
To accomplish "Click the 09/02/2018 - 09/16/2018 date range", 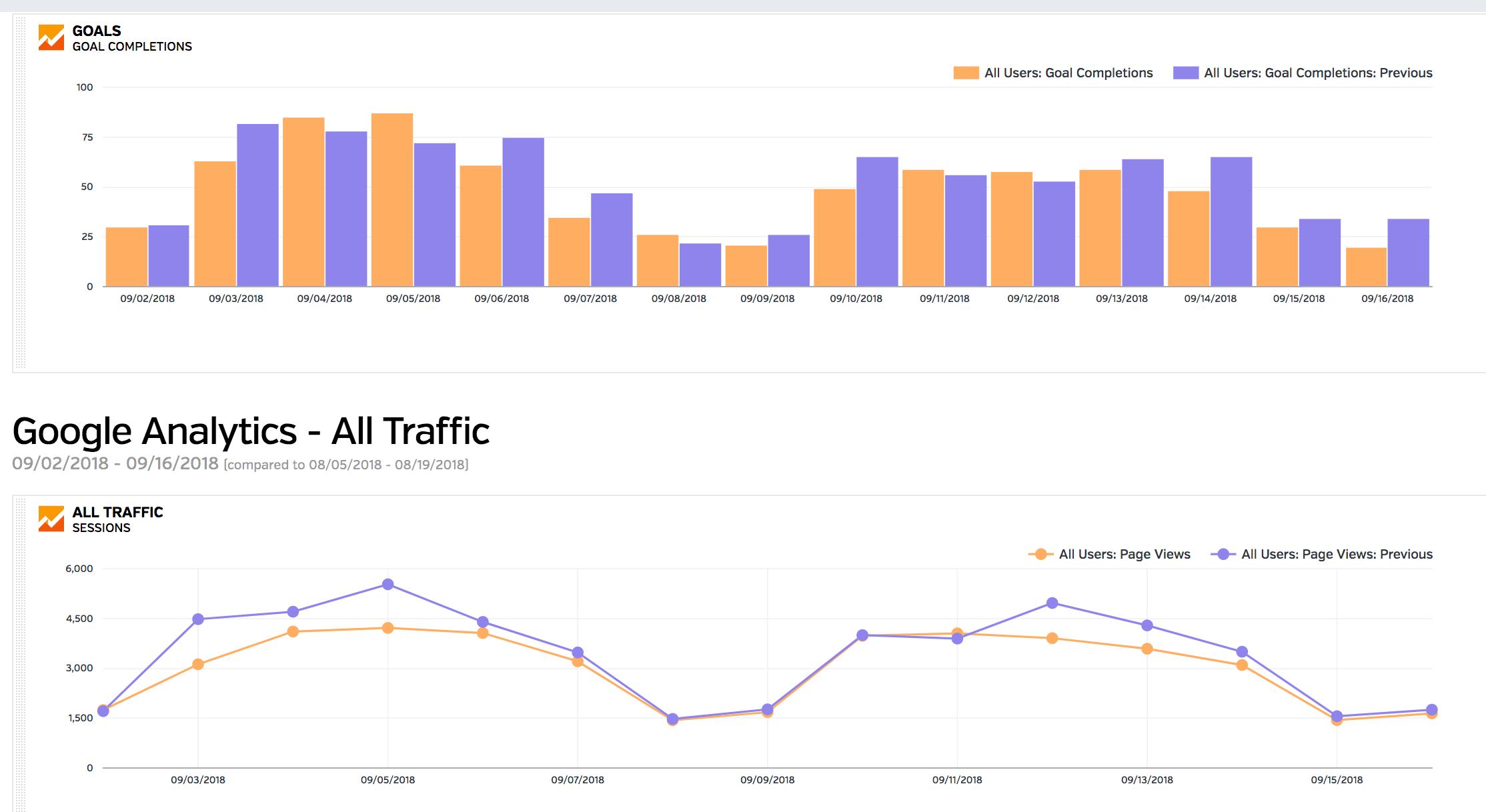I will [x=115, y=463].
